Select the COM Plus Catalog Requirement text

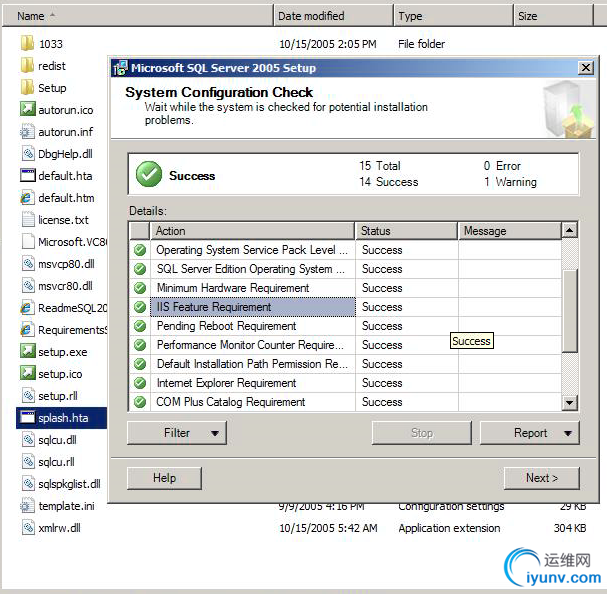point(231,402)
